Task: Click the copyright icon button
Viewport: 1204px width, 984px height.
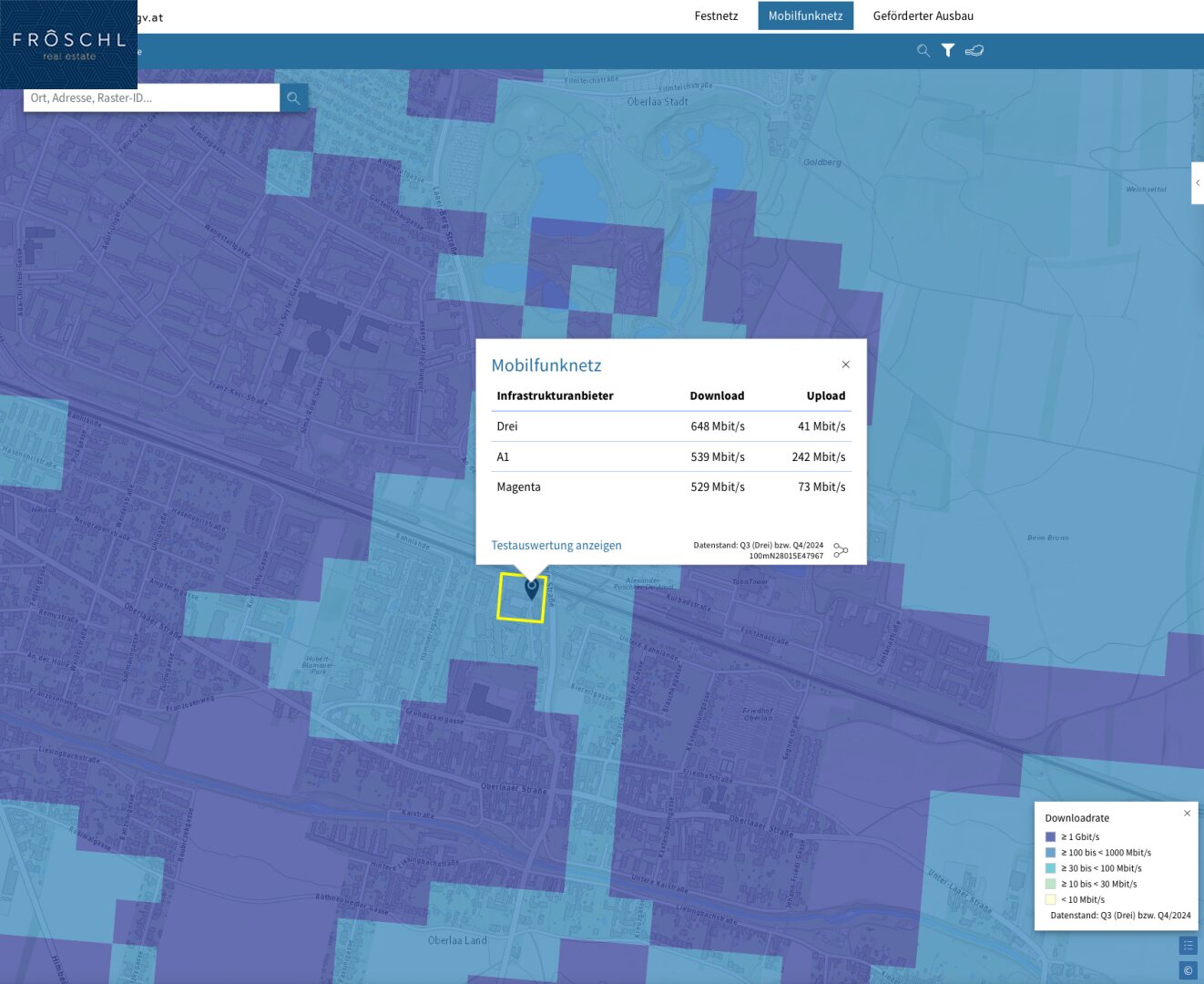Action: [1188, 970]
